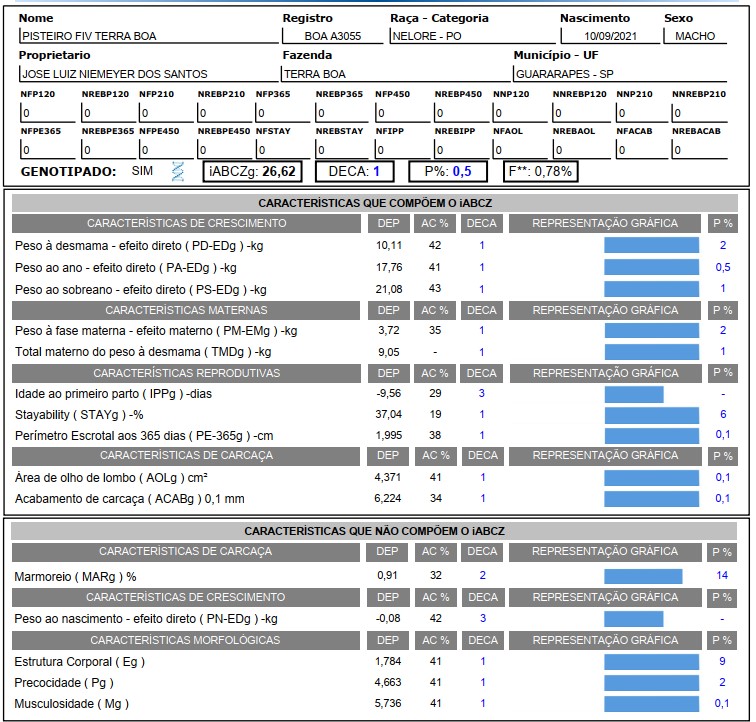The width and height of the screenshot is (756, 722).
Task: Click header CARACTERÍSTICAS QUE COMPÕEM O iABCZ
Action: [375, 203]
